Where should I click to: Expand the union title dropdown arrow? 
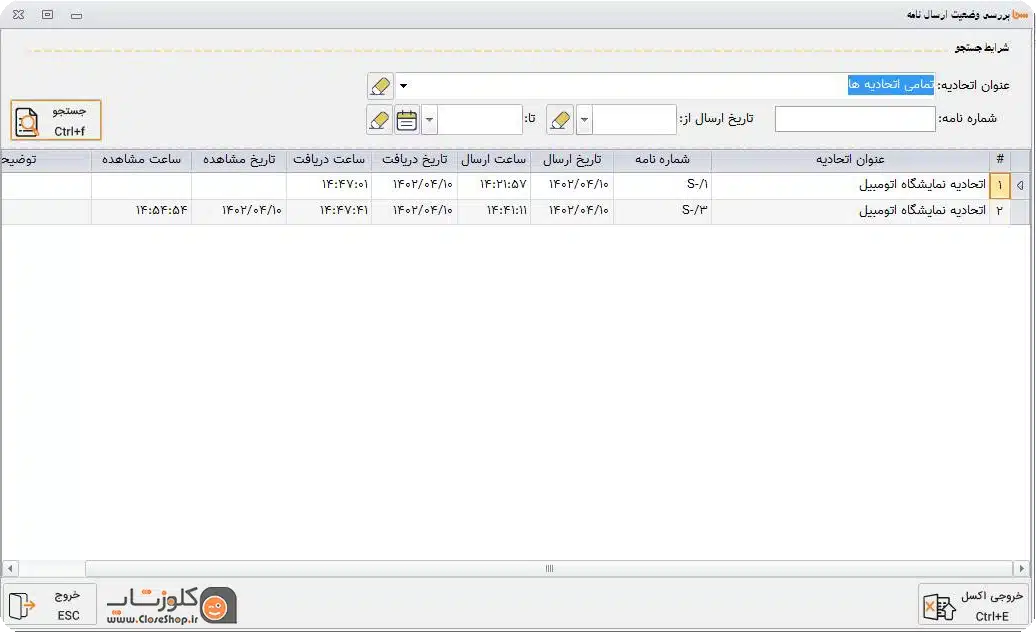pyautogui.click(x=403, y=86)
